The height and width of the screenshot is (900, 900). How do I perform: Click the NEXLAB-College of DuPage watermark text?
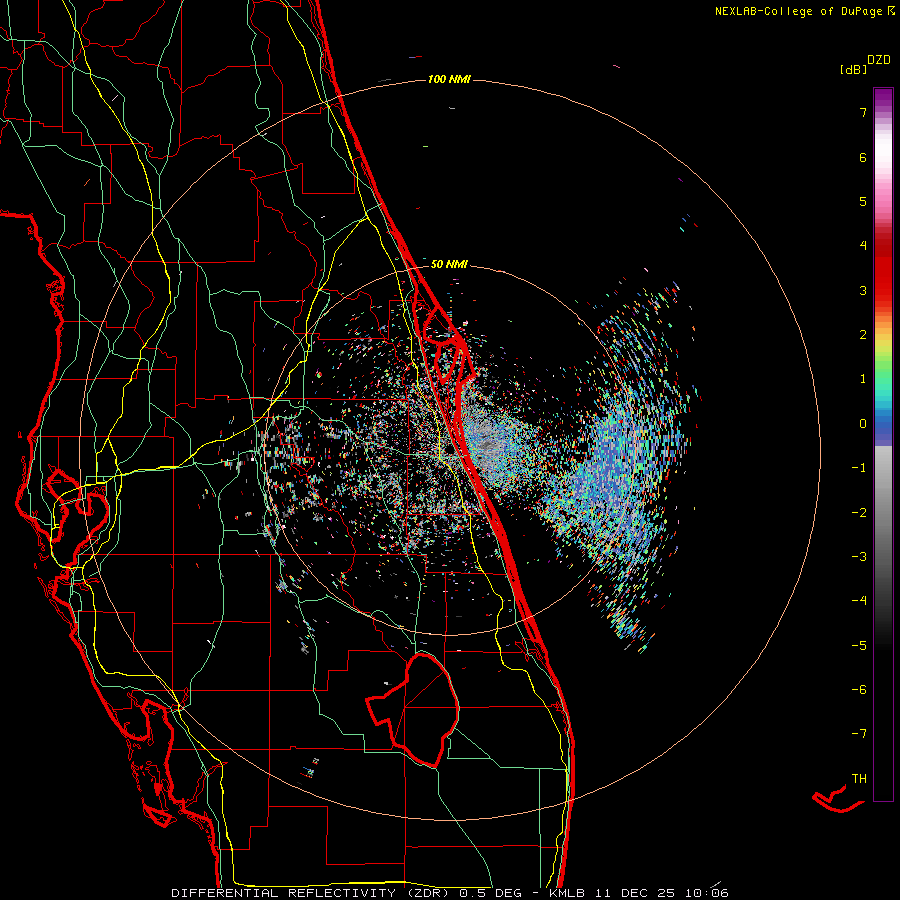[x=804, y=11]
